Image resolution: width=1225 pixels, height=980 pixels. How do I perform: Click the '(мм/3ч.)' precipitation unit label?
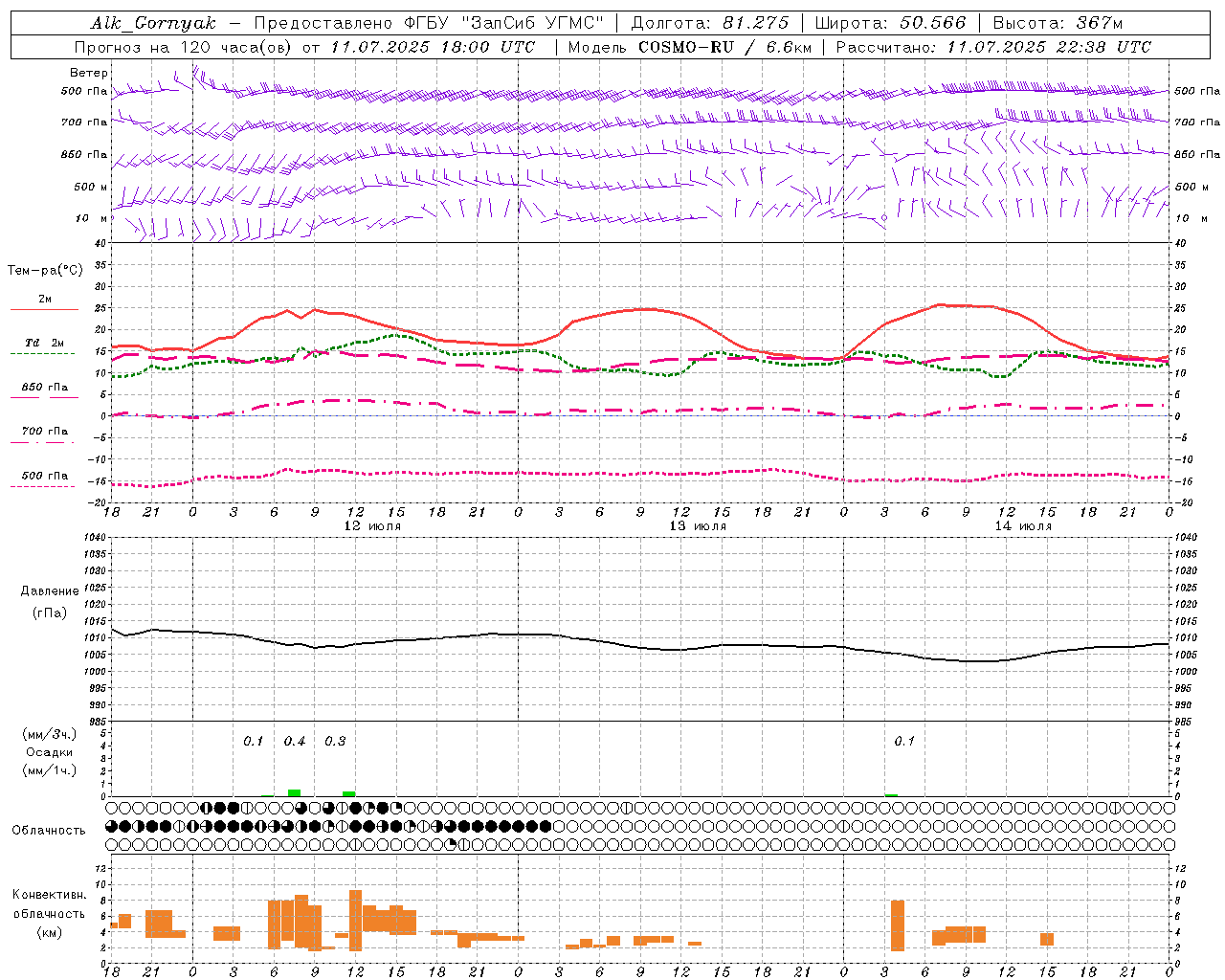point(49,734)
